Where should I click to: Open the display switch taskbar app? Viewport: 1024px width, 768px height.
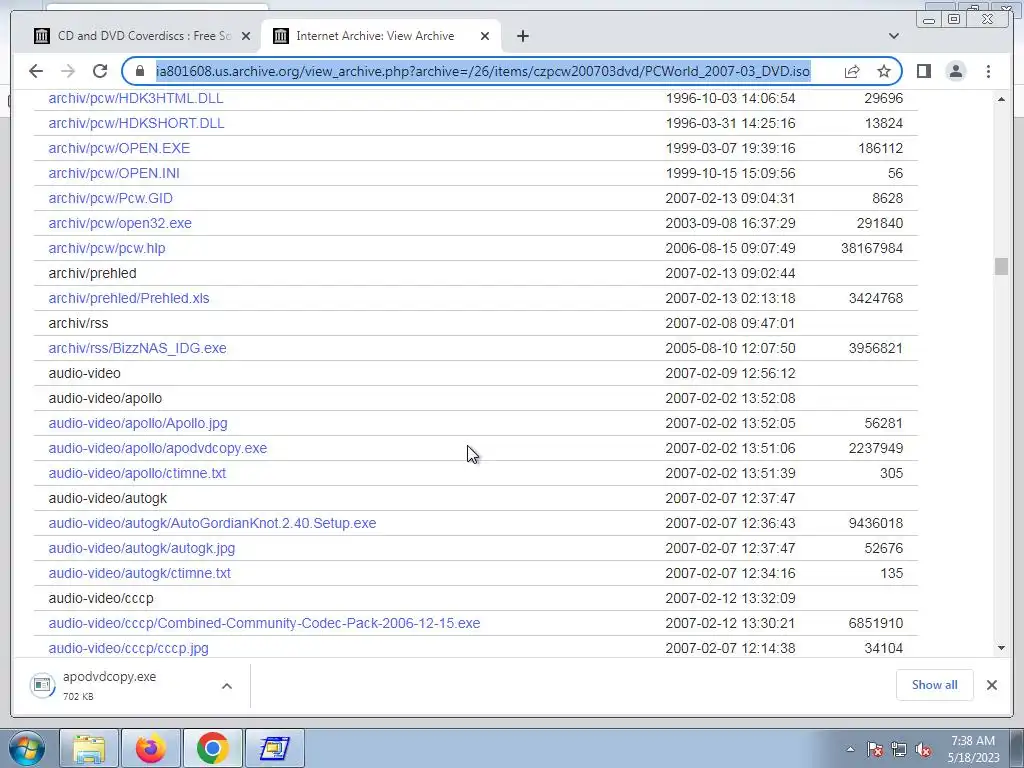(274, 748)
